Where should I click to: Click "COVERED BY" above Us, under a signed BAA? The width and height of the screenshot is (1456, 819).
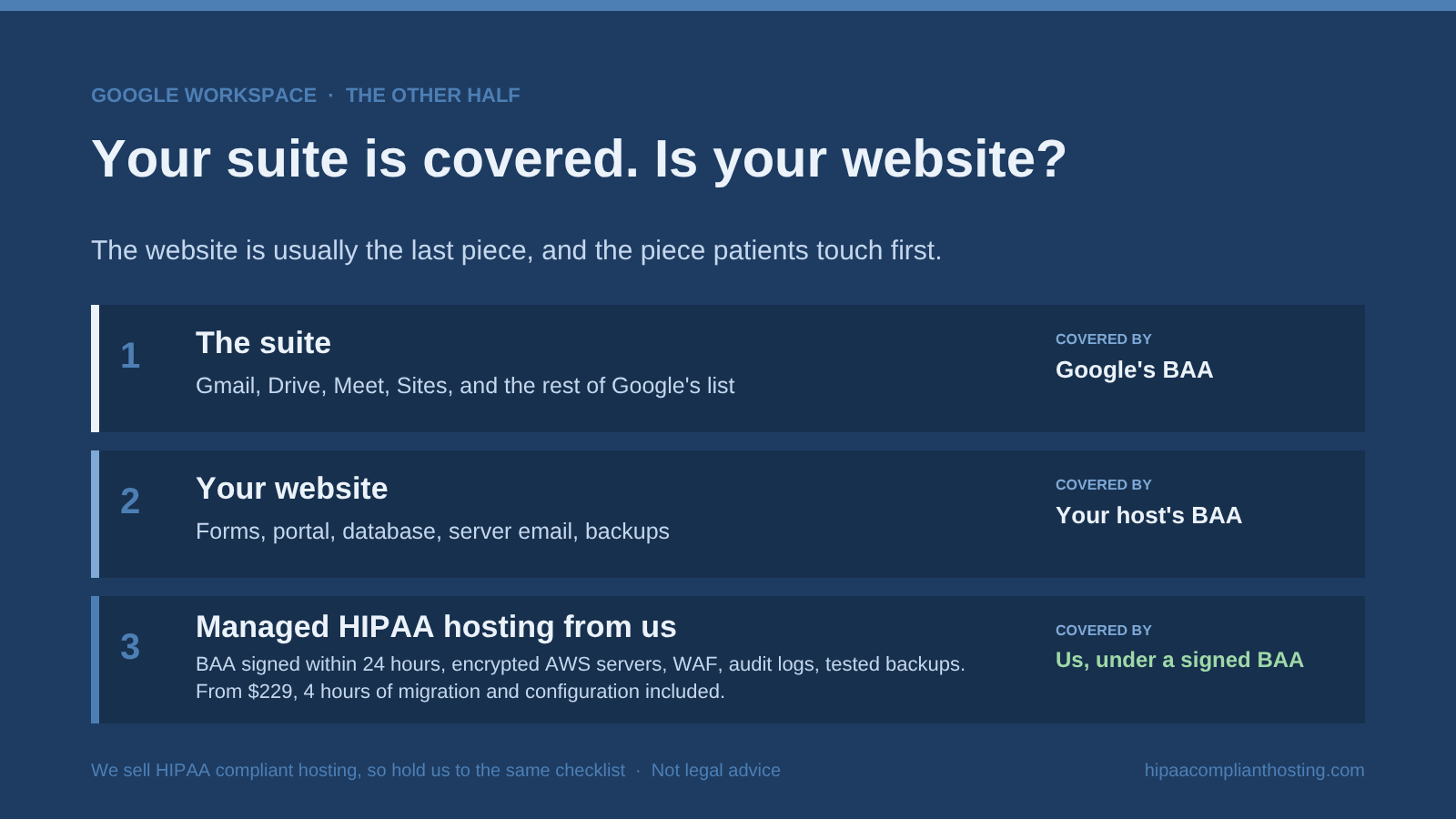click(1104, 631)
